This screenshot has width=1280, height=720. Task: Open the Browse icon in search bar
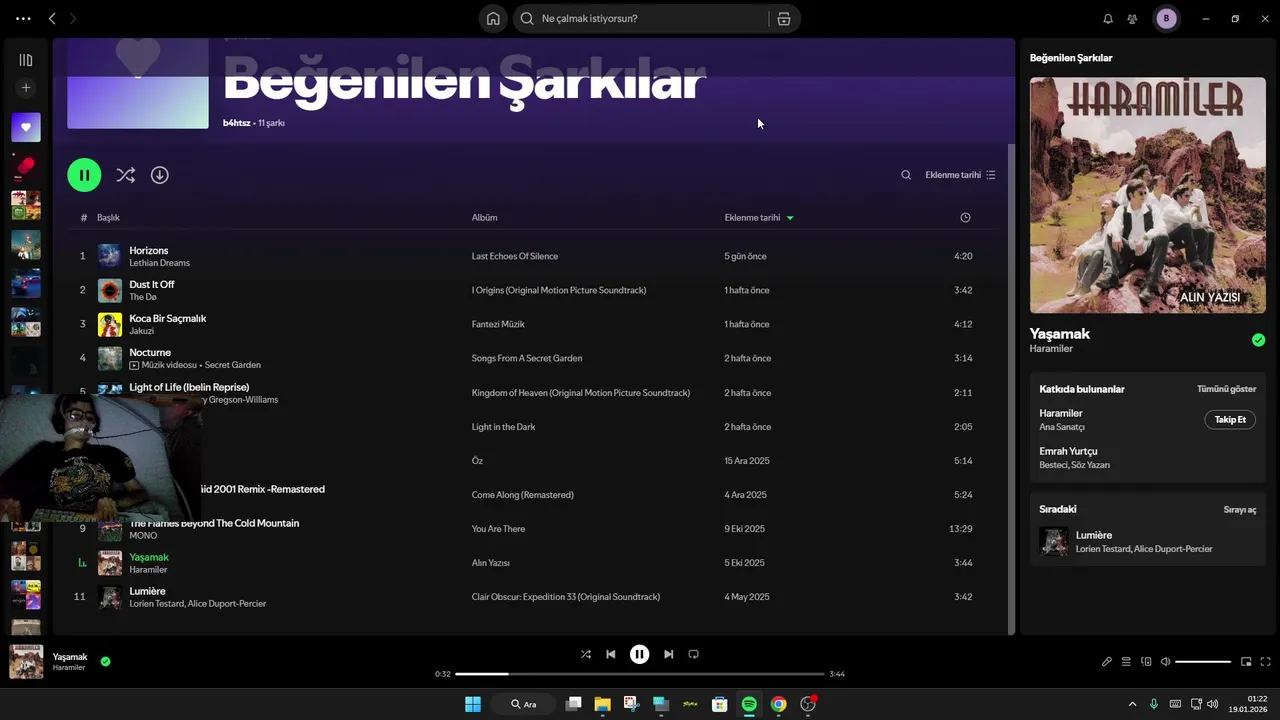(x=783, y=18)
